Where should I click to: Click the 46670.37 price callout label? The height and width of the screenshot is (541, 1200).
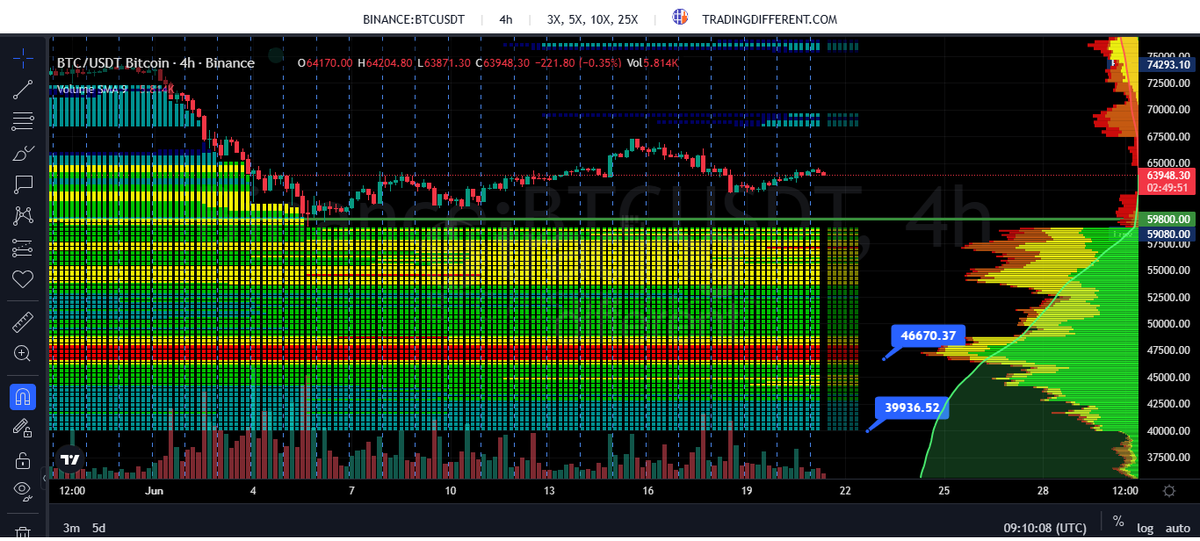point(929,335)
